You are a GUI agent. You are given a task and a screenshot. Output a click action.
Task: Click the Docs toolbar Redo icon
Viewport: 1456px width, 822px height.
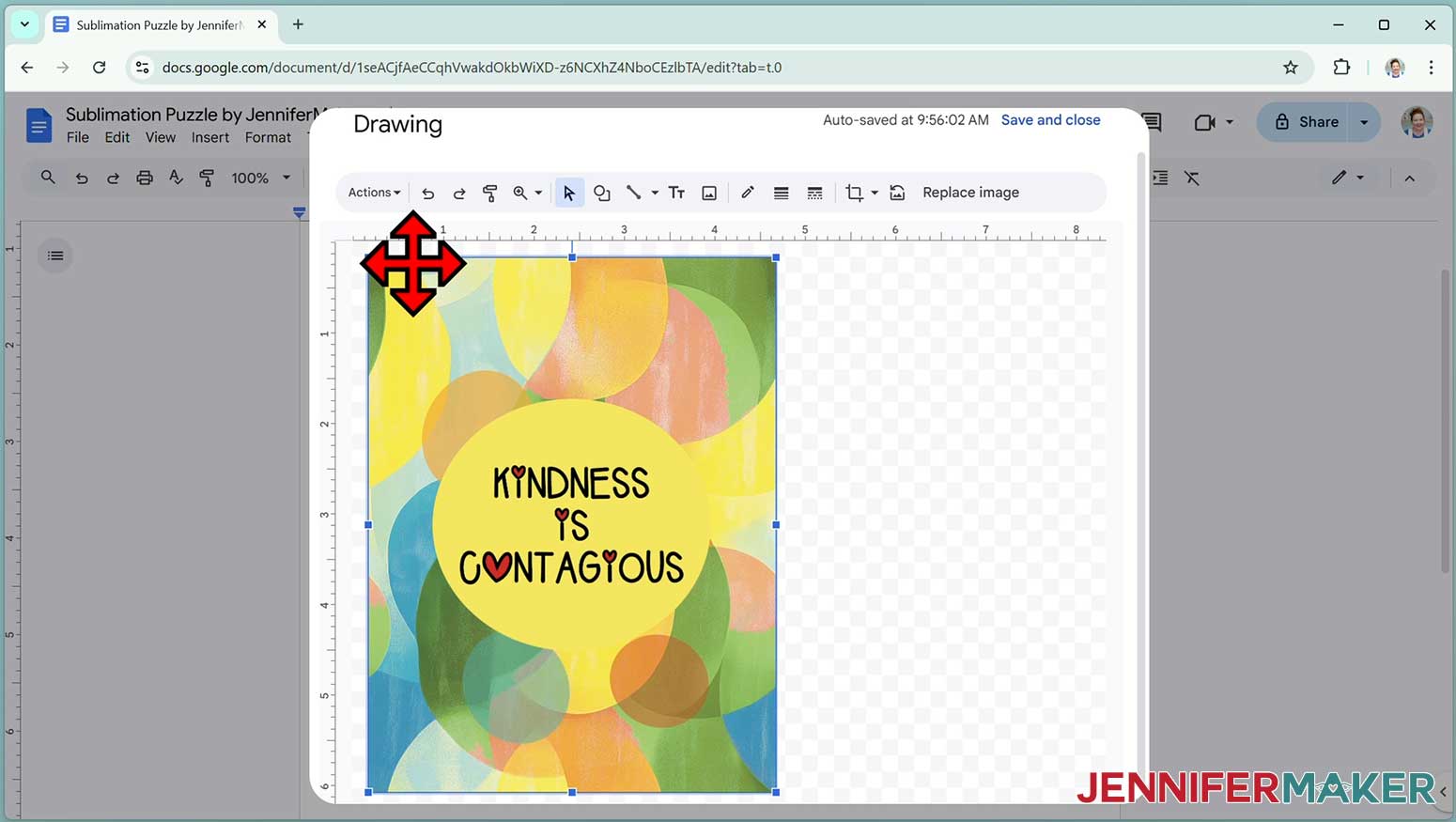(113, 178)
